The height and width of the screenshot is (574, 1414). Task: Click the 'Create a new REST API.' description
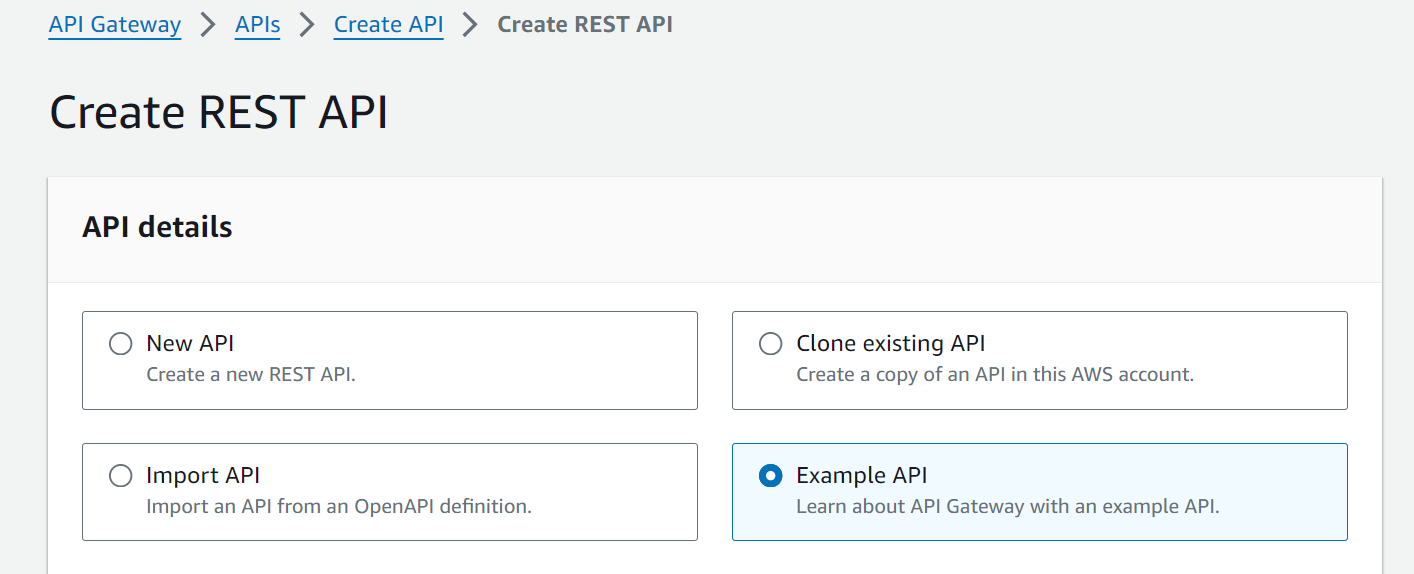(251, 375)
